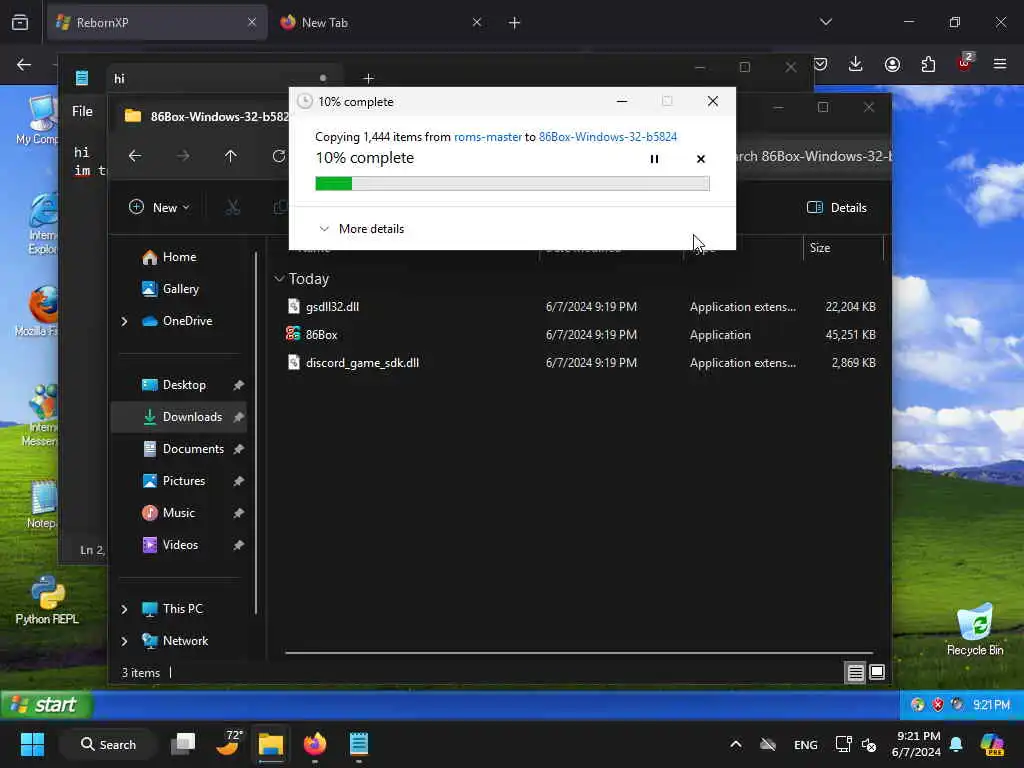Sort files by Size column
Screen dimensions: 1024x768
tap(842, 248)
